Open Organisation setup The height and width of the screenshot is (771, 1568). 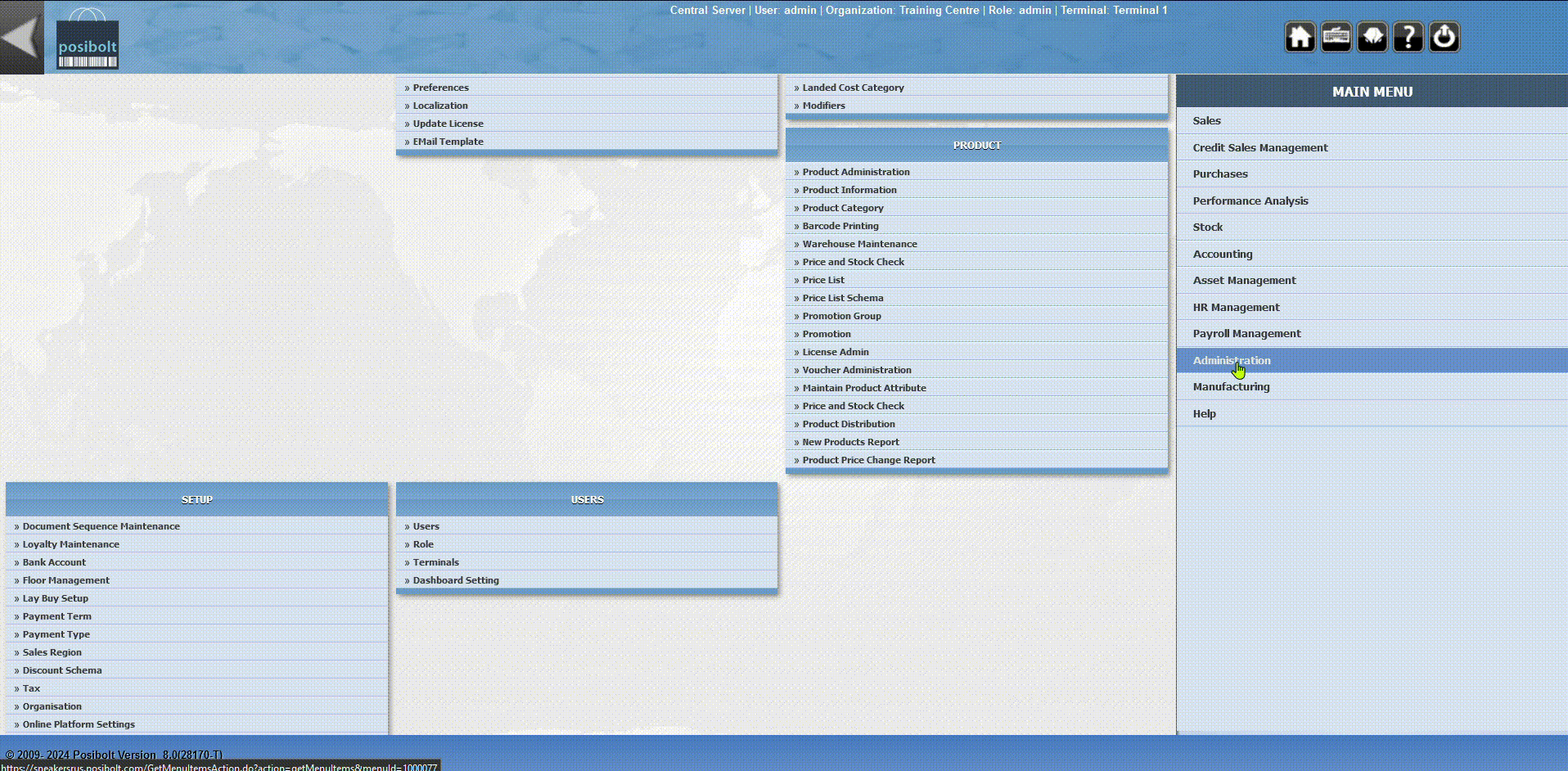[x=52, y=706]
